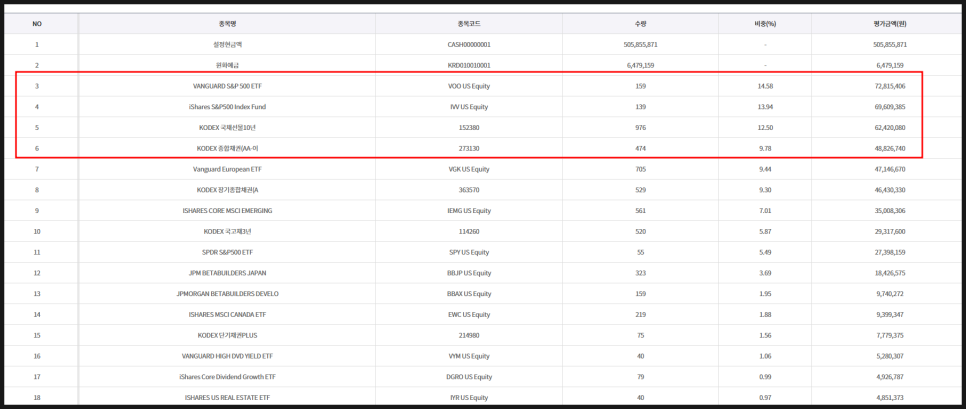Click the valuation amount 69,609,385
The height and width of the screenshot is (409, 966).
pos(888,107)
